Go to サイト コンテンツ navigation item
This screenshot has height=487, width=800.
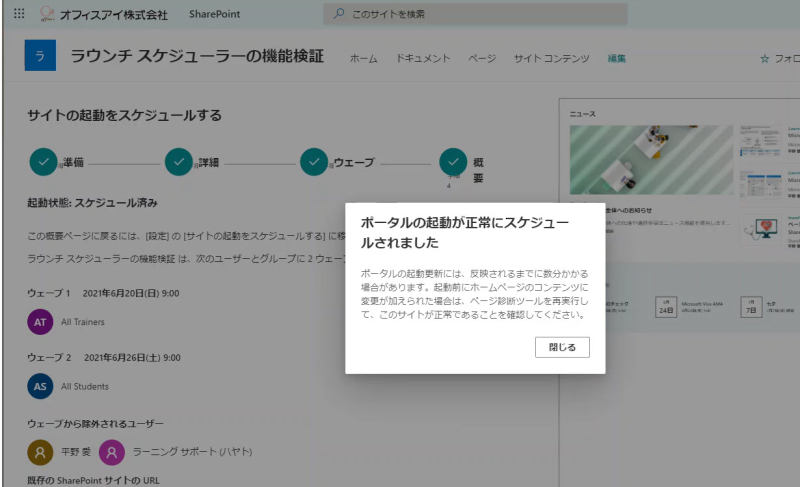(552, 59)
